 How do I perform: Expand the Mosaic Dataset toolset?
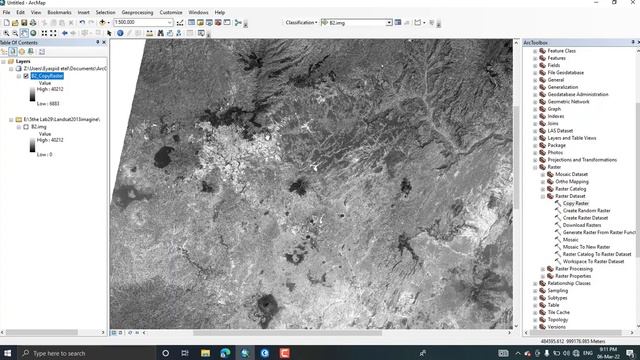click(x=543, y=174)
